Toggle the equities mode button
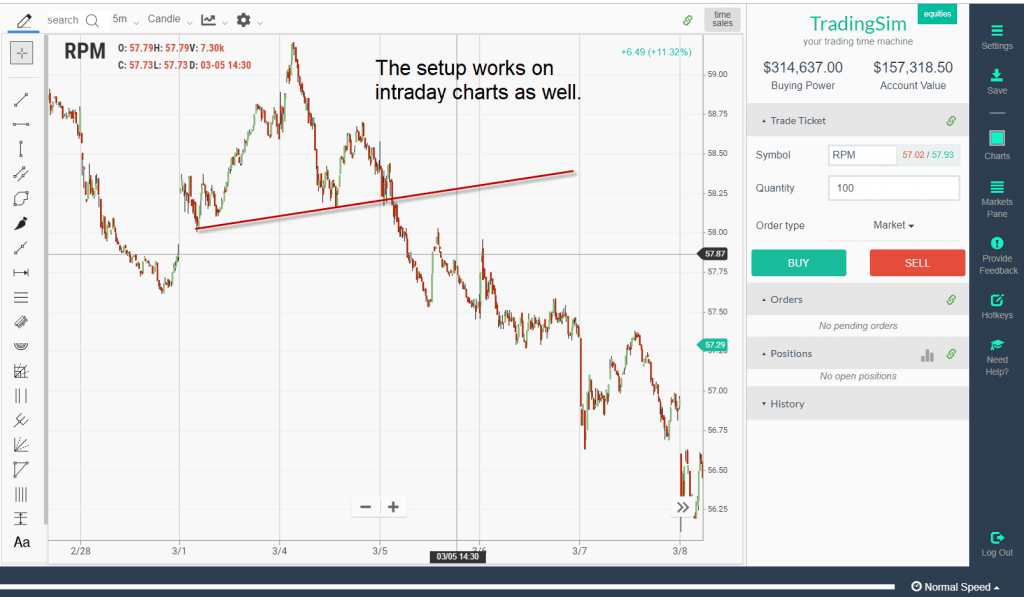The width and height of the screenshot is (1024, 597). tap(937, 13)
